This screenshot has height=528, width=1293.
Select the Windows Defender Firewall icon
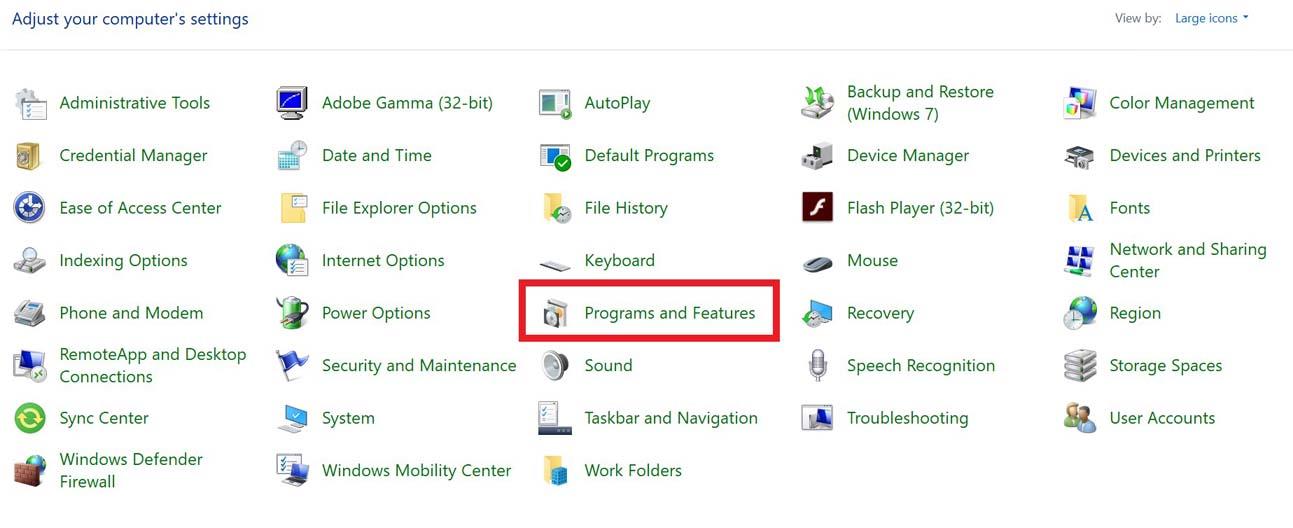pyautogui.click(x=30, y=470)
